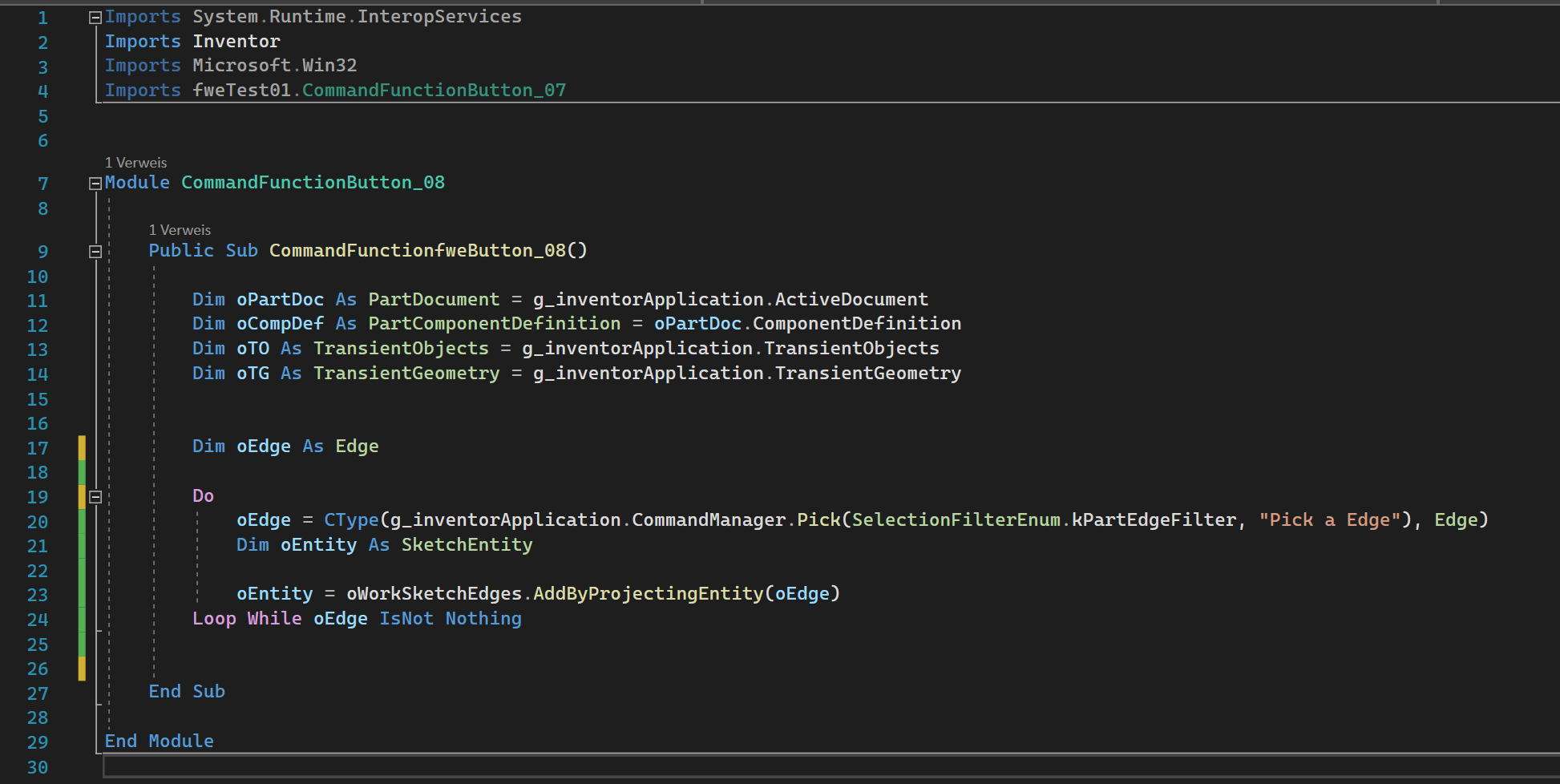Click the kPartEdgeFilter enum member
The image size is (1560, 784).
tap(1154, 520)
